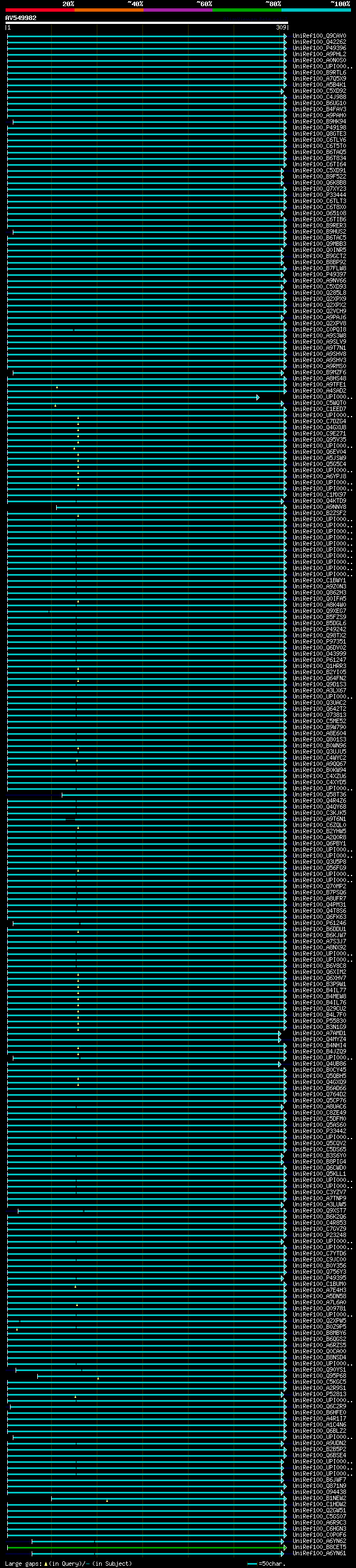Screen dimensions: 356x1568
Task: Click the red ~20% identity scale segment
Action: [40, 10]
